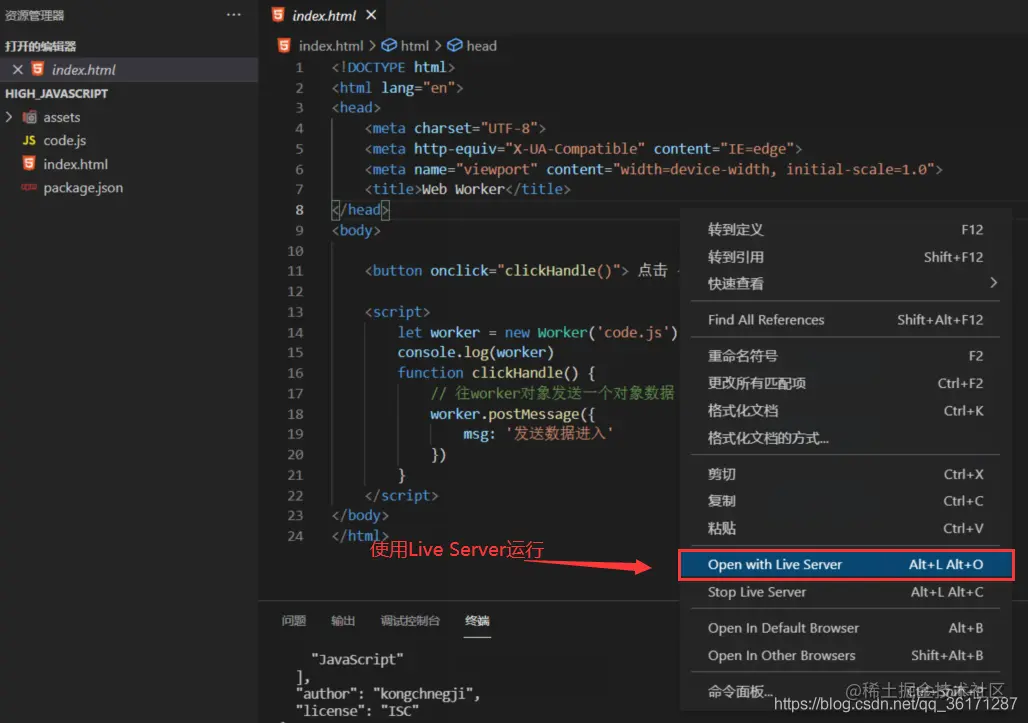This screenshot has width=1028, height=723.
Task: Open the explorer more actions ellipsis
Action: click(x=233, y=14)
